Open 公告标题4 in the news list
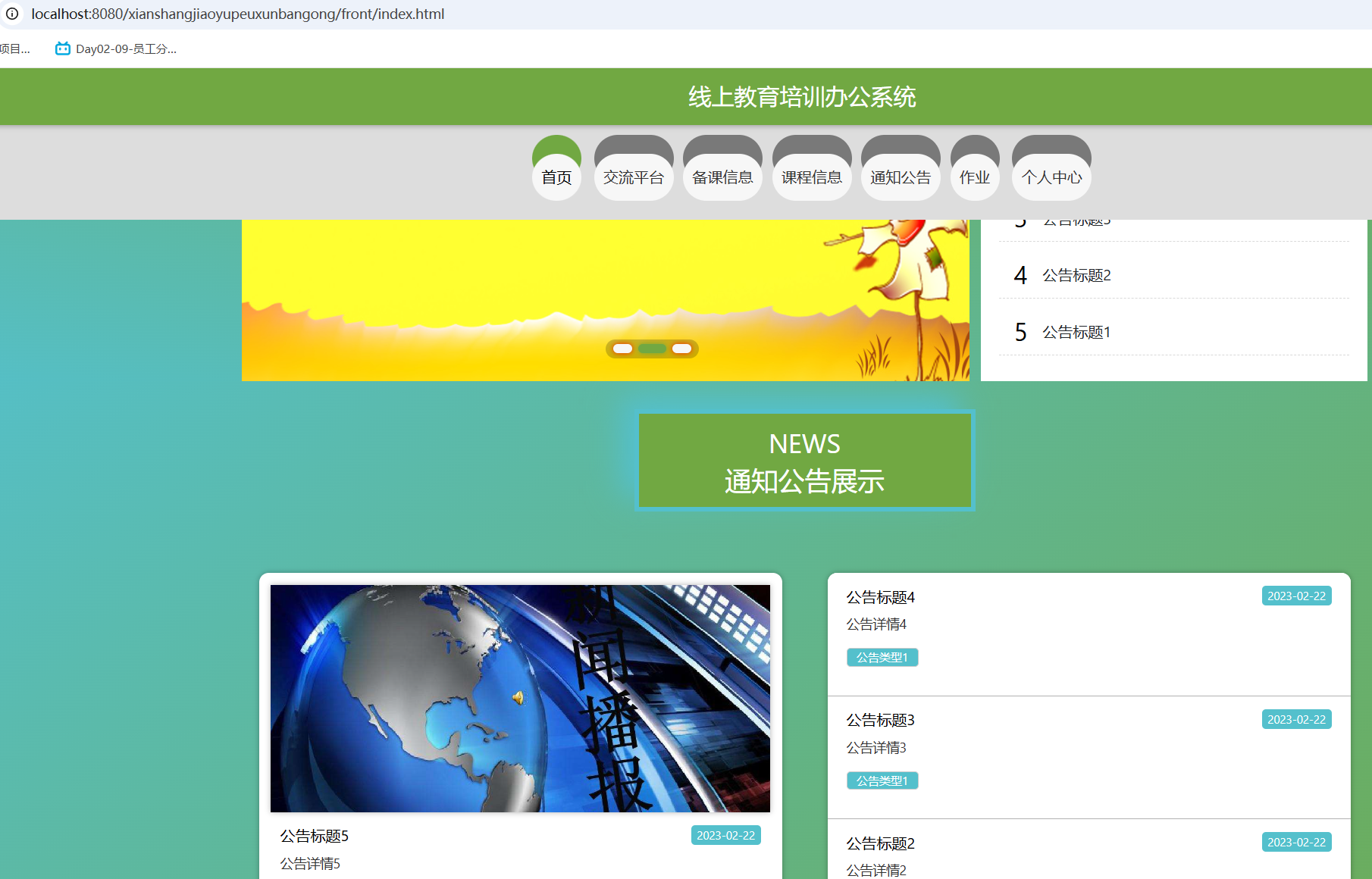Viewport: 1372px width, 879px height. (880, 597)
